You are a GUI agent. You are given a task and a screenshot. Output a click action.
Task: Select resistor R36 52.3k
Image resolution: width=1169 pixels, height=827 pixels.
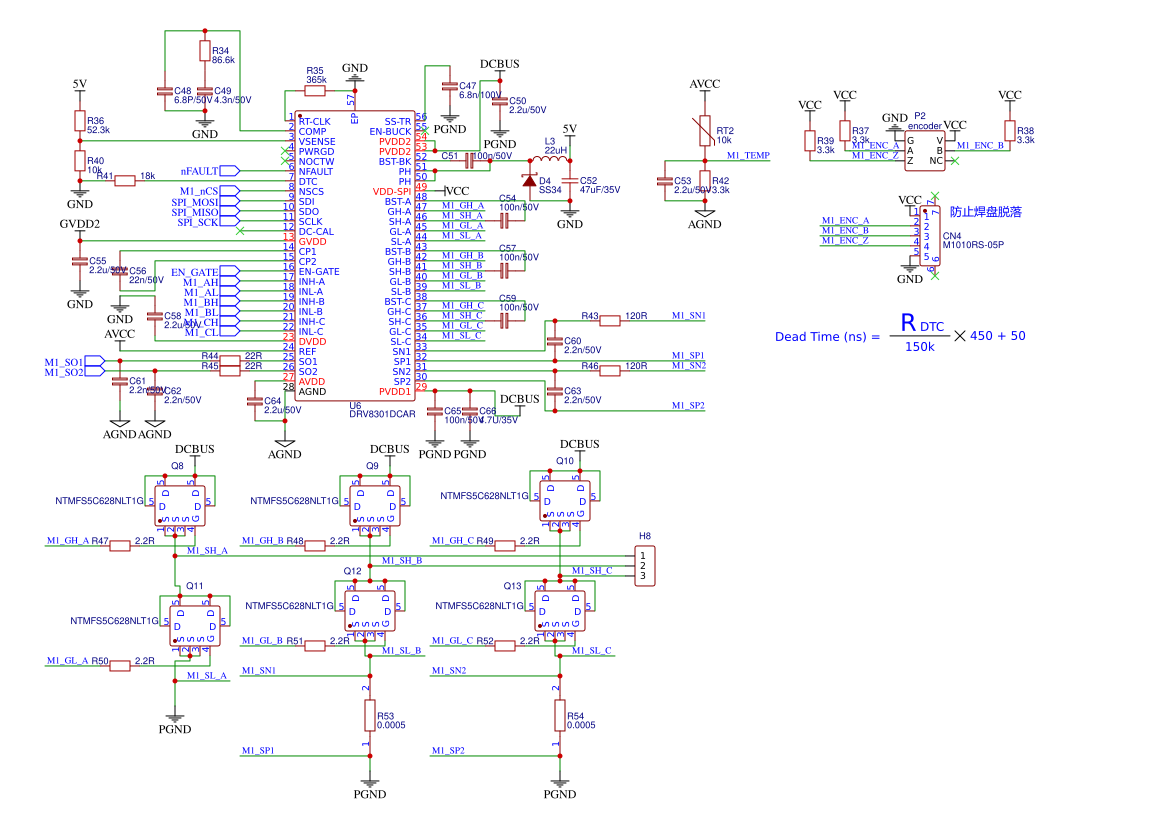pos(80,121)
